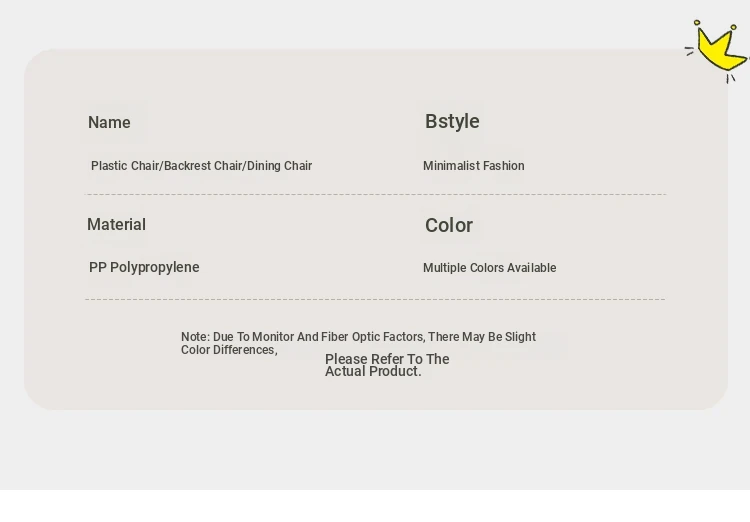Select the PP Polypropylene value
Viewport: 750px width, 522px height.
coord(144,268)
